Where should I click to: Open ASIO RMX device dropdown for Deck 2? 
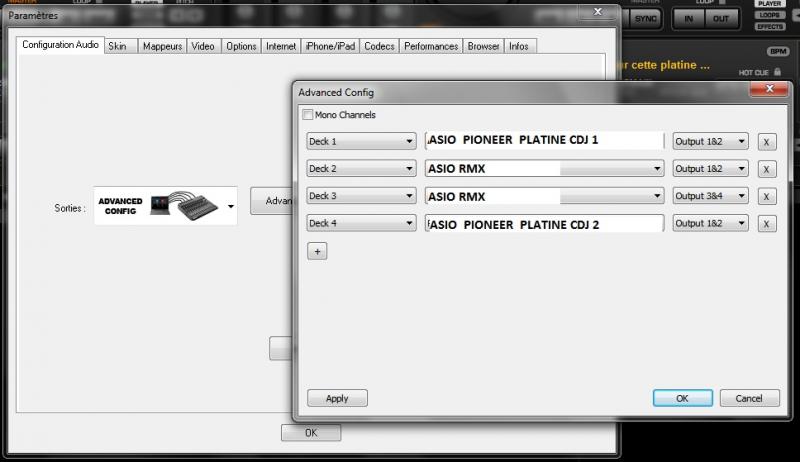tap(544, 169)
